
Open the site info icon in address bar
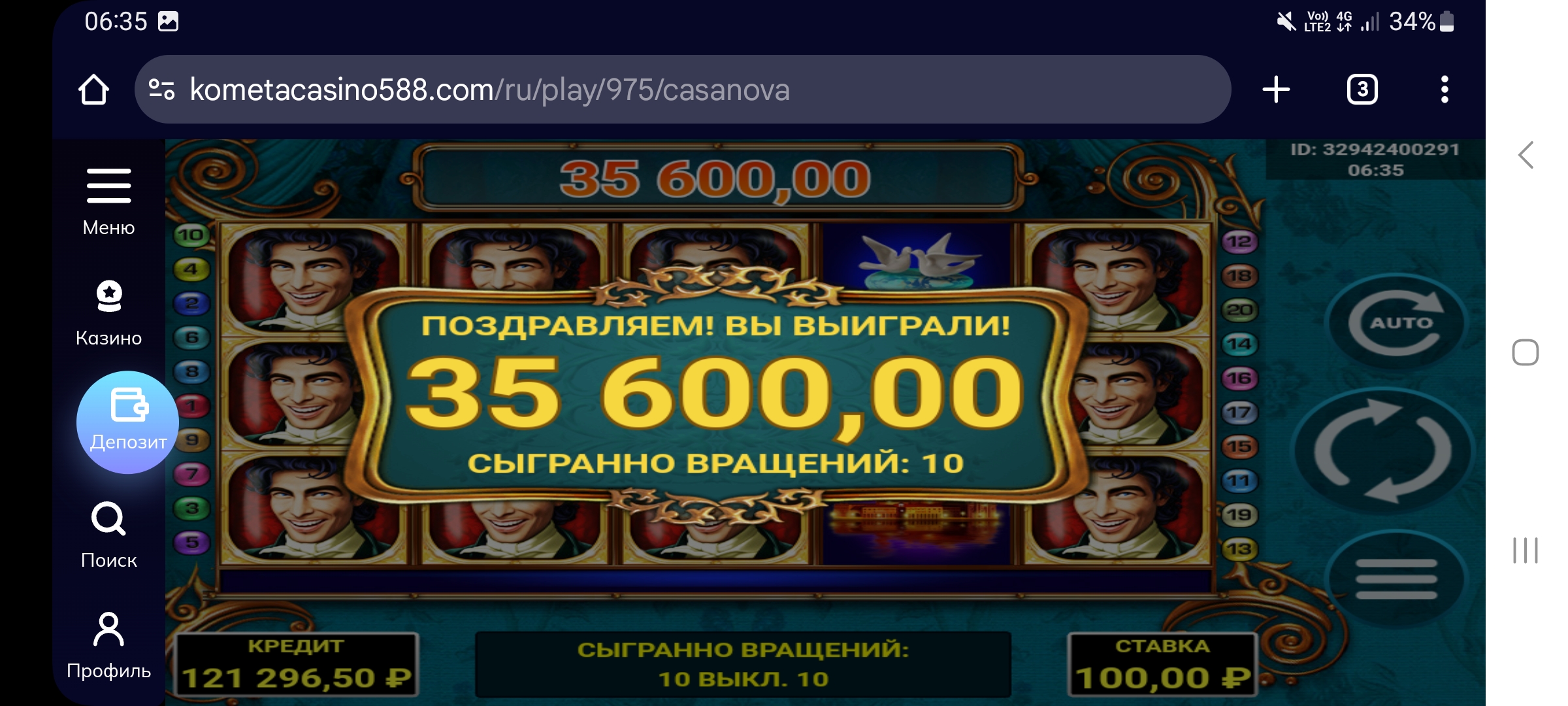click(161, 90)
